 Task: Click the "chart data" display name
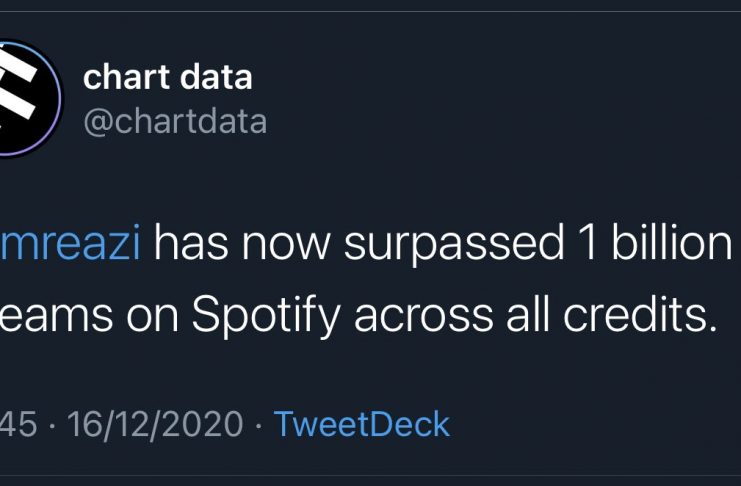click(168, 76)
